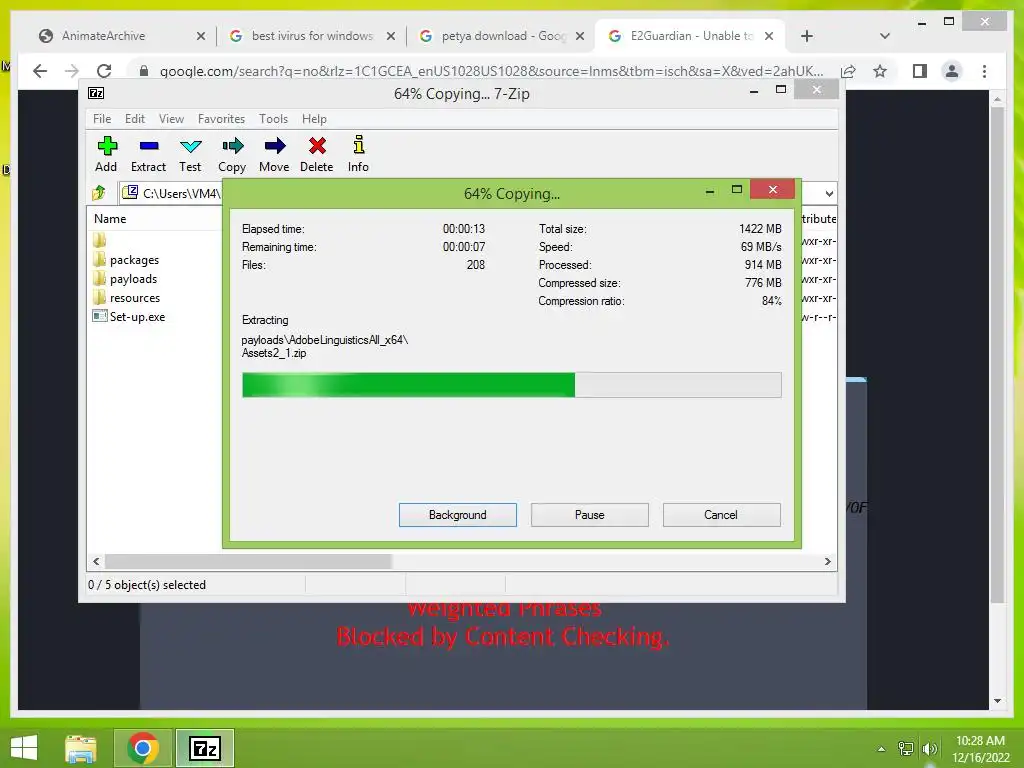
Task: Share this page icon in address bar
Action: pos(848,71)
